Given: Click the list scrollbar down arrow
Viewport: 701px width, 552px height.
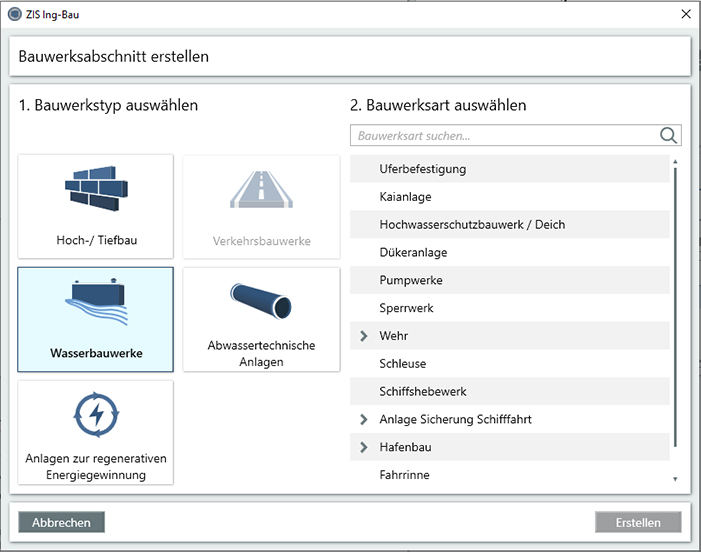Looking at the screenshot, I should [x=675, y=479].
